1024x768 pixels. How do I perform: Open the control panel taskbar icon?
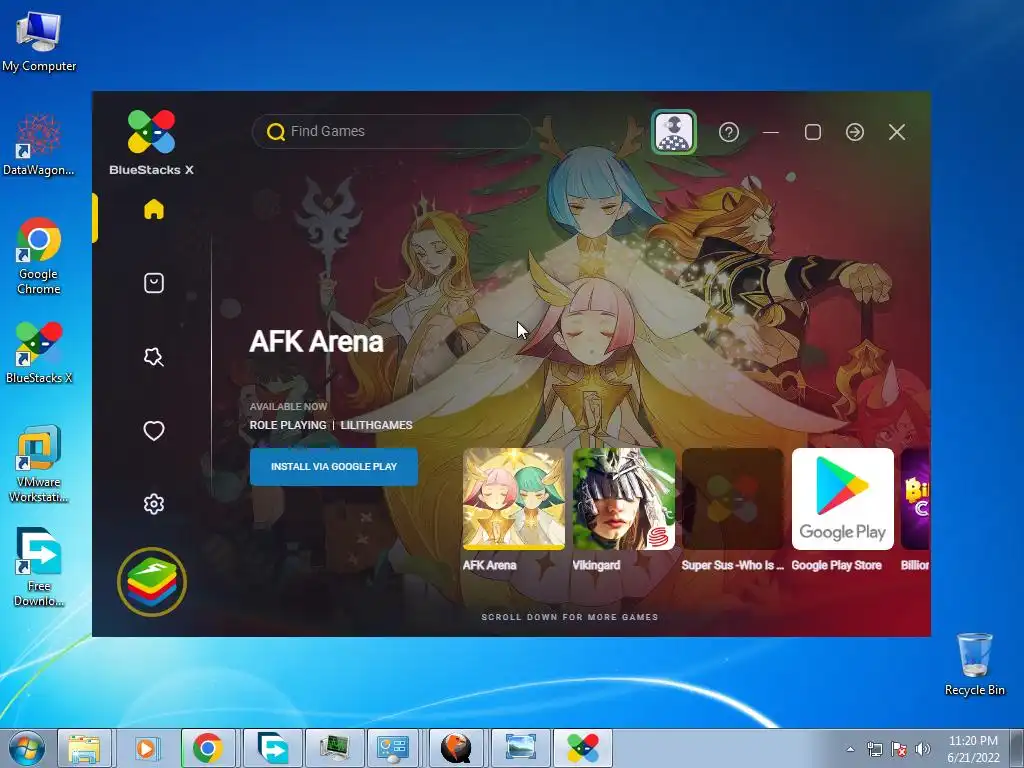394,748
